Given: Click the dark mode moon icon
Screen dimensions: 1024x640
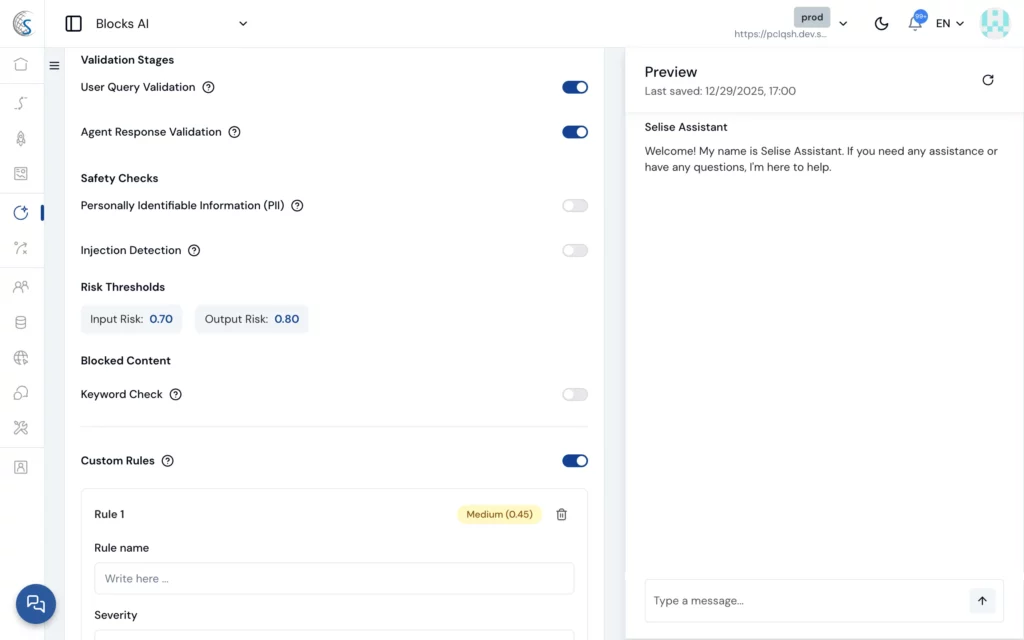Looking at the screenshot, I should tap(881, 24).
